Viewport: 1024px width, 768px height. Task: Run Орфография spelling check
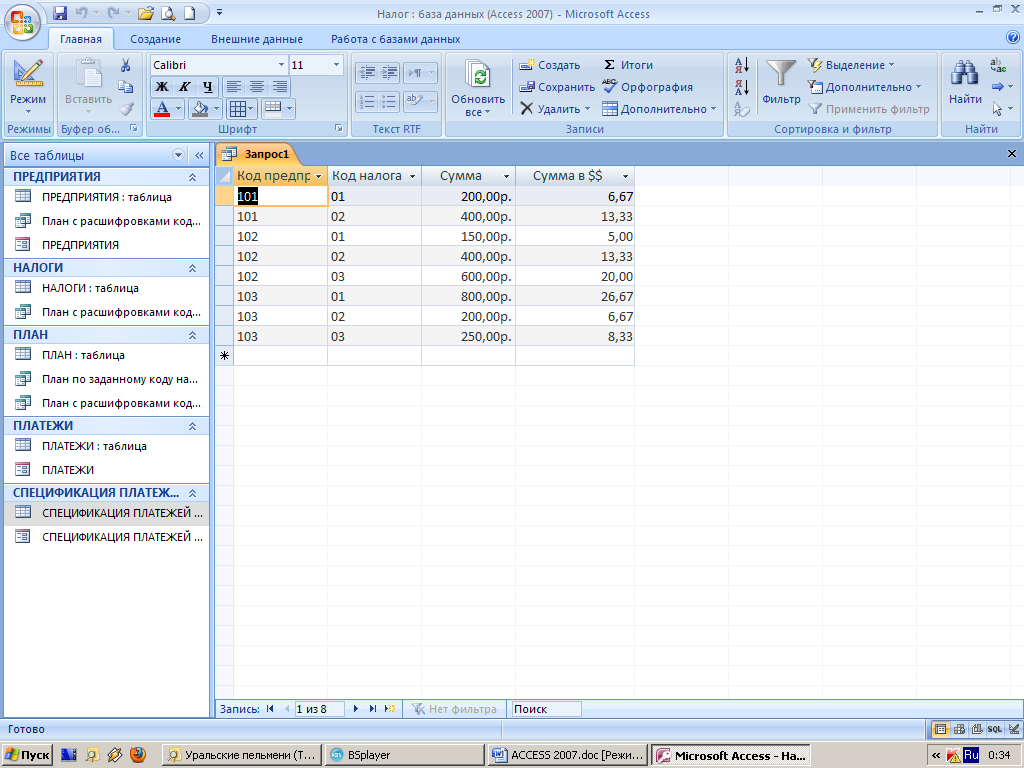[648, 87]
